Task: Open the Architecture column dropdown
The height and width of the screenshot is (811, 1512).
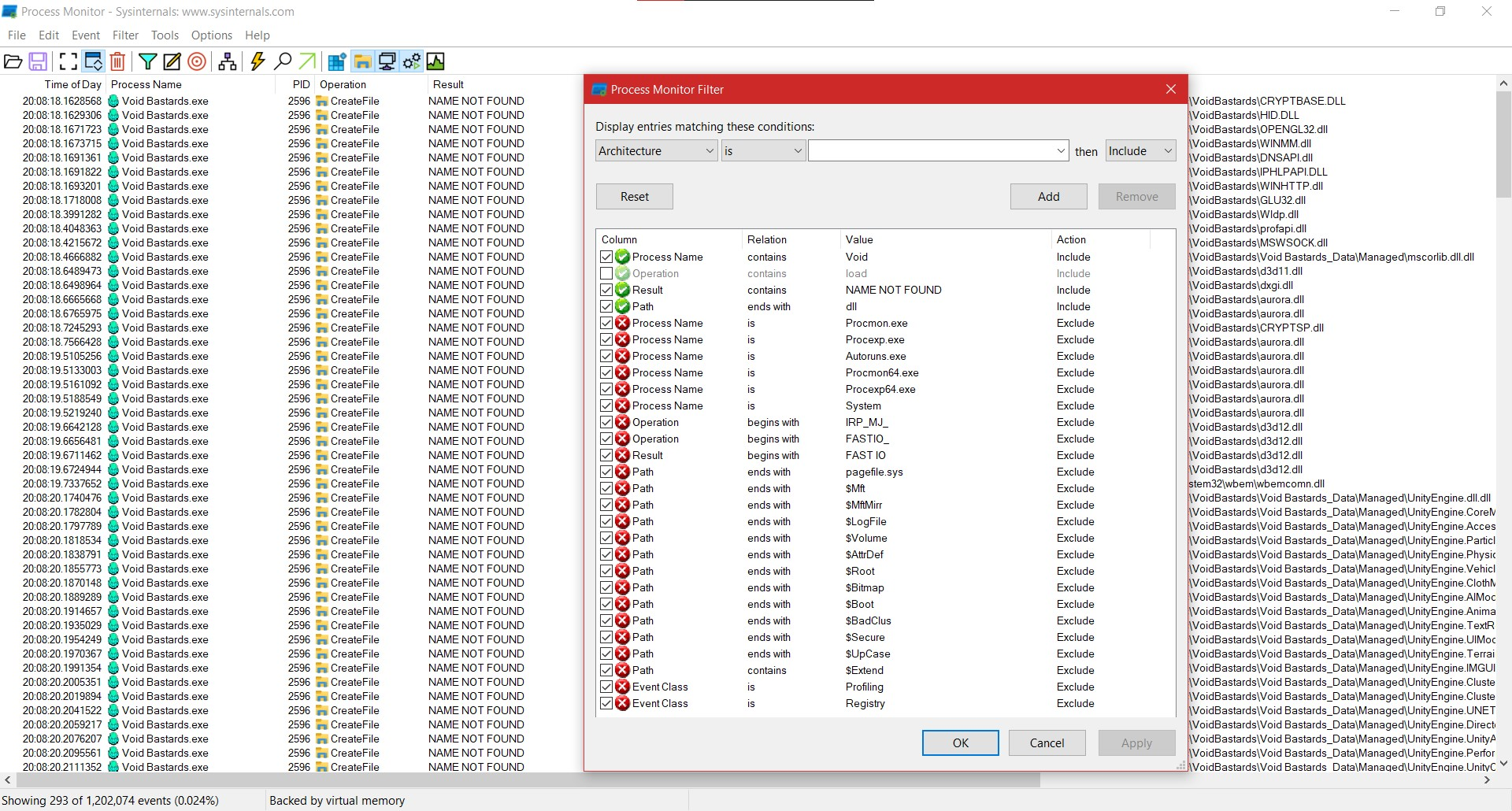Action: pyautogui.click(x=656, y=151)
